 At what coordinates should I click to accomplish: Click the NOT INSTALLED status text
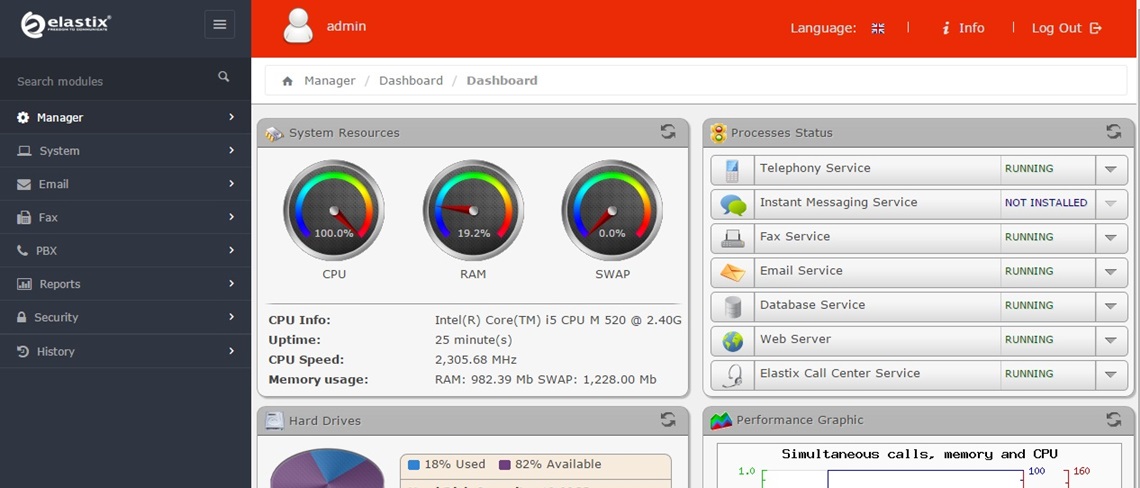pos(1046,203)
